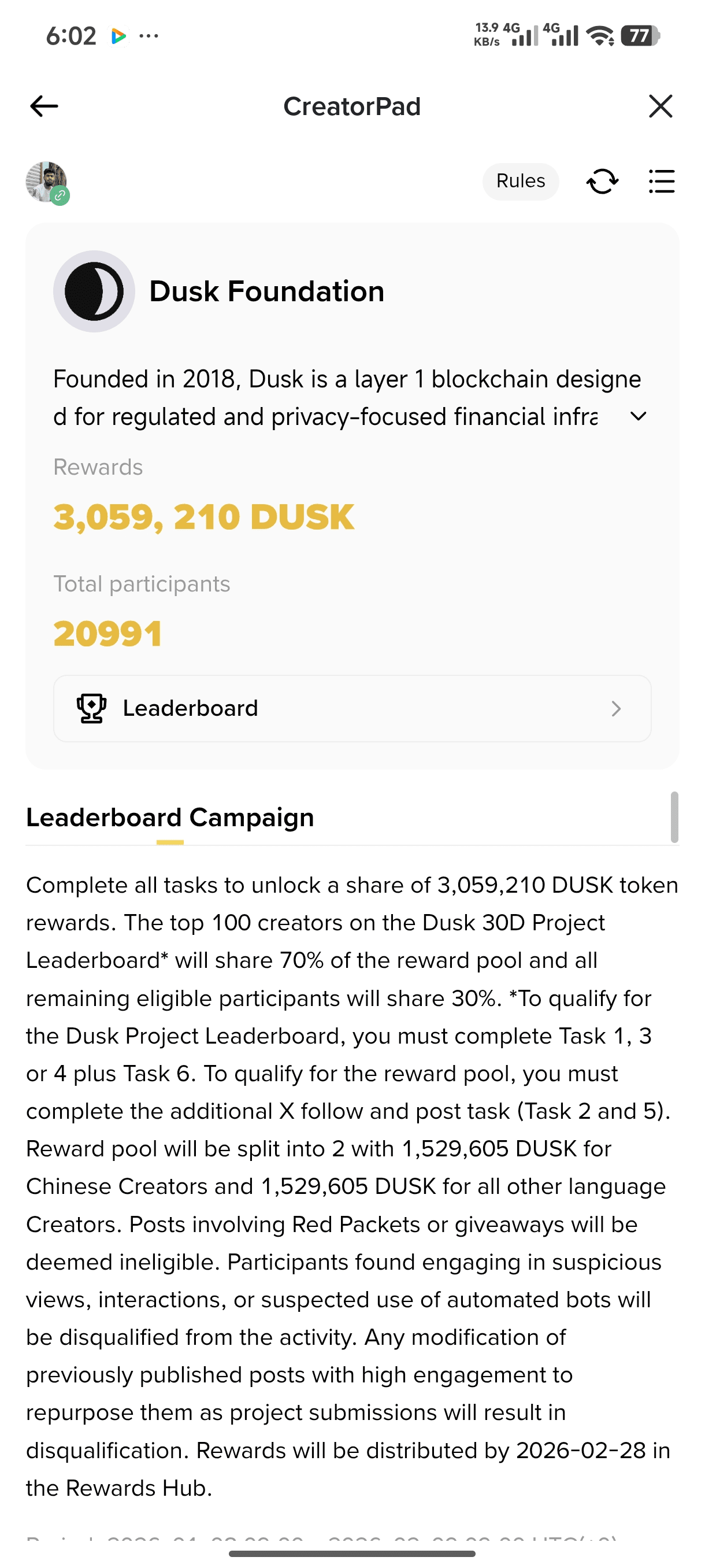Tap the battery indicator in status bar
Screen dimensions: 705x1568
pyautogui.click(x=640, y=36)
